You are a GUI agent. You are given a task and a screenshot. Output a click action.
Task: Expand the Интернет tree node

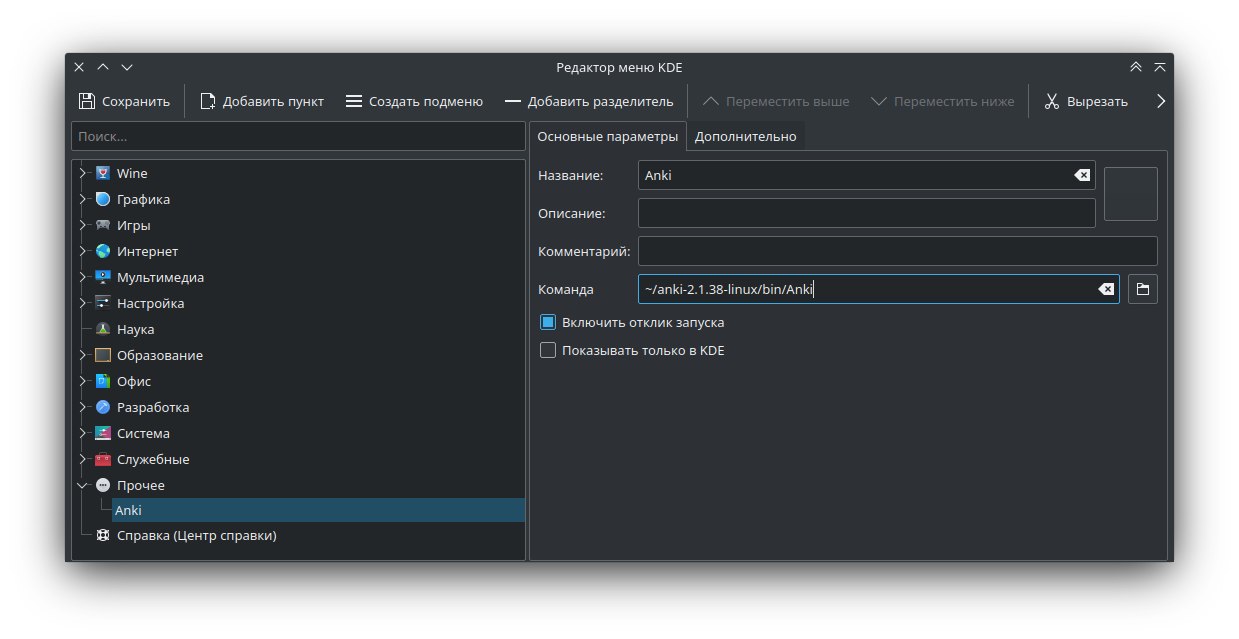pyautogui.click(x=84, y=251)
